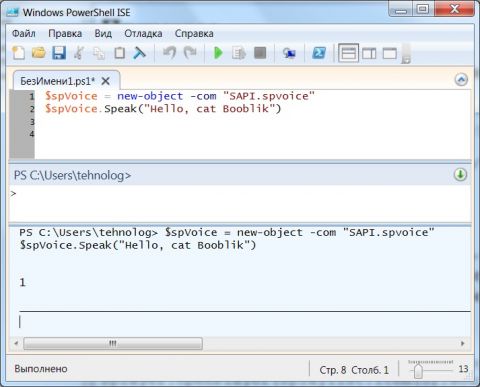Run the script with the green play button

click(218, 53)
